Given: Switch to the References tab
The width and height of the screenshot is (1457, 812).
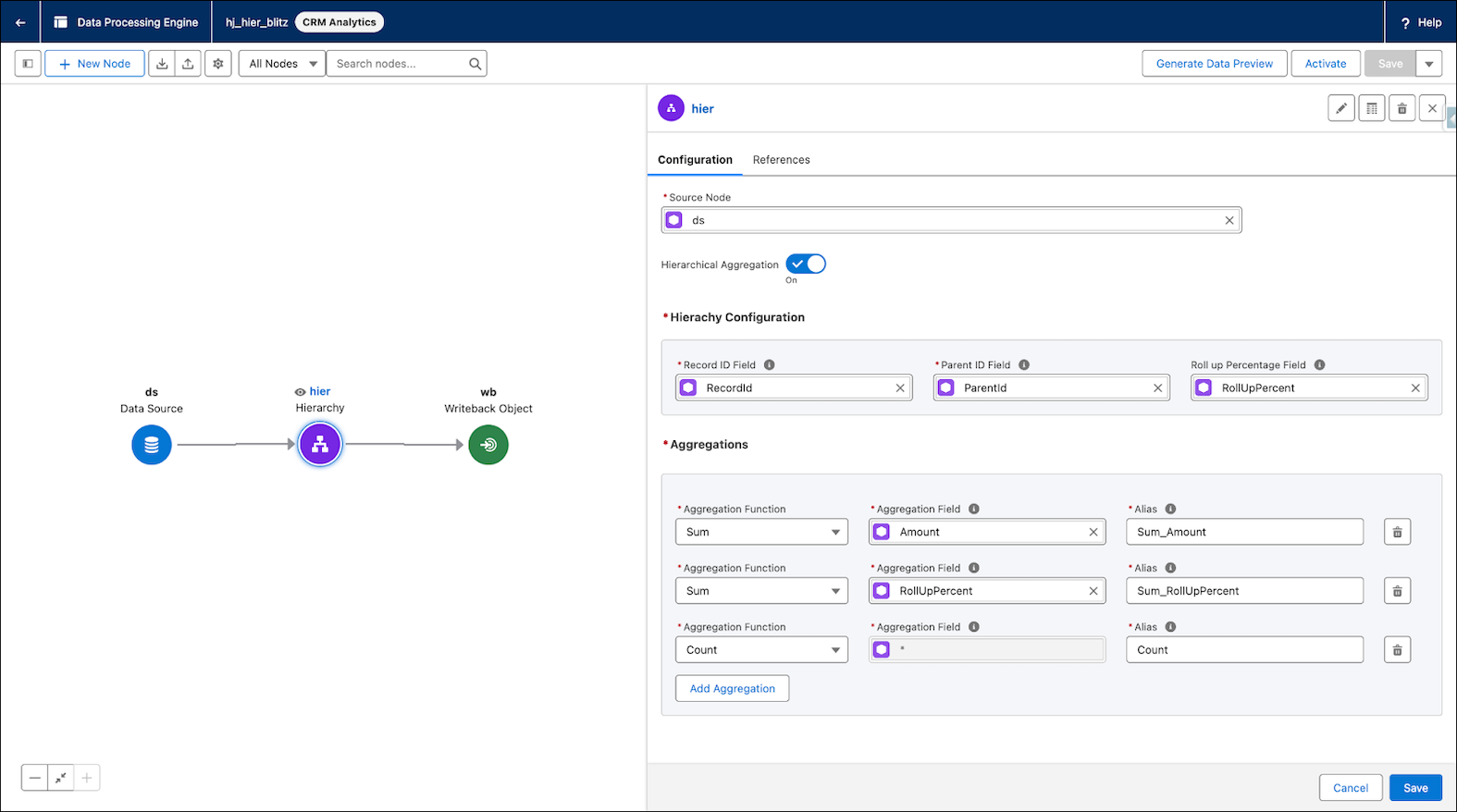Looking at the screenshot, I should pyautogui.click(x=782, y=160).
